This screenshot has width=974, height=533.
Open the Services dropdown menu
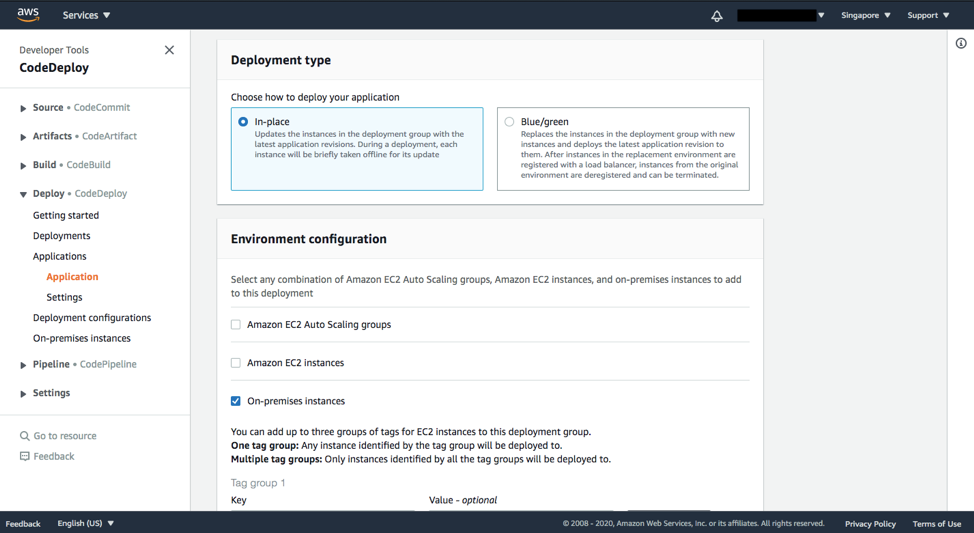pos(86,15)
